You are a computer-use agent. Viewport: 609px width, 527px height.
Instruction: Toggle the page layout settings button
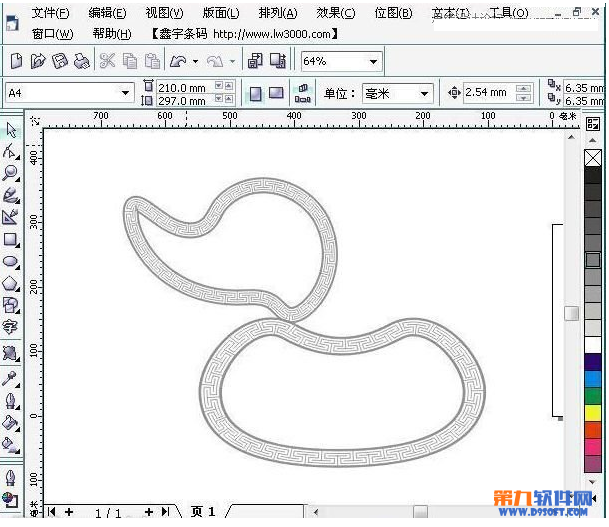[303, 94]
